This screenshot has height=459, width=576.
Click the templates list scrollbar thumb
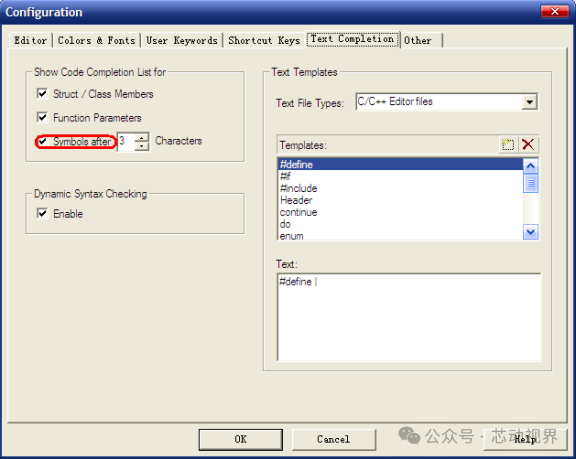coord(530,183)
